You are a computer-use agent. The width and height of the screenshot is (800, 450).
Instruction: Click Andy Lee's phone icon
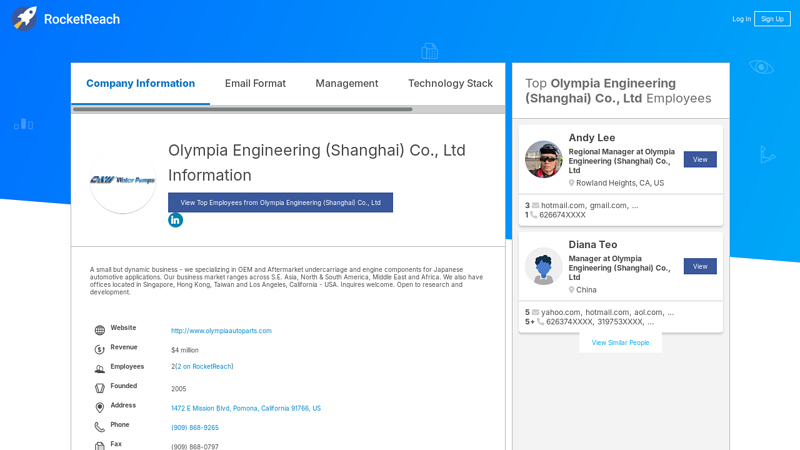534,215
